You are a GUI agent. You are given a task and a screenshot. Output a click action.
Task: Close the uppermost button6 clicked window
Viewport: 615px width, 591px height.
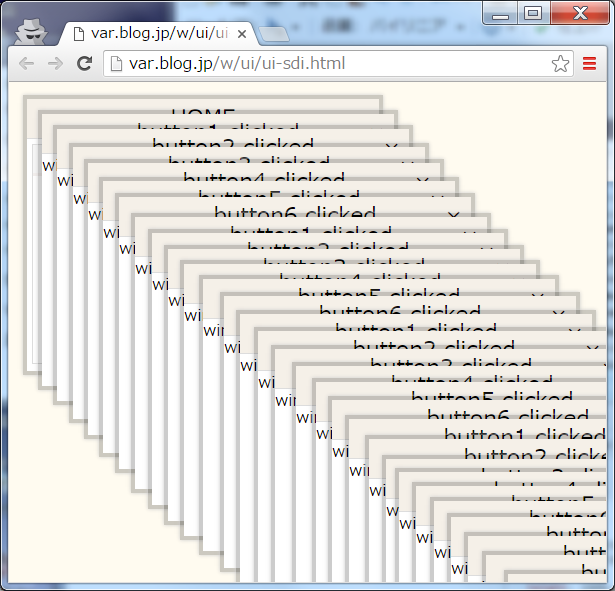point(453,214)
